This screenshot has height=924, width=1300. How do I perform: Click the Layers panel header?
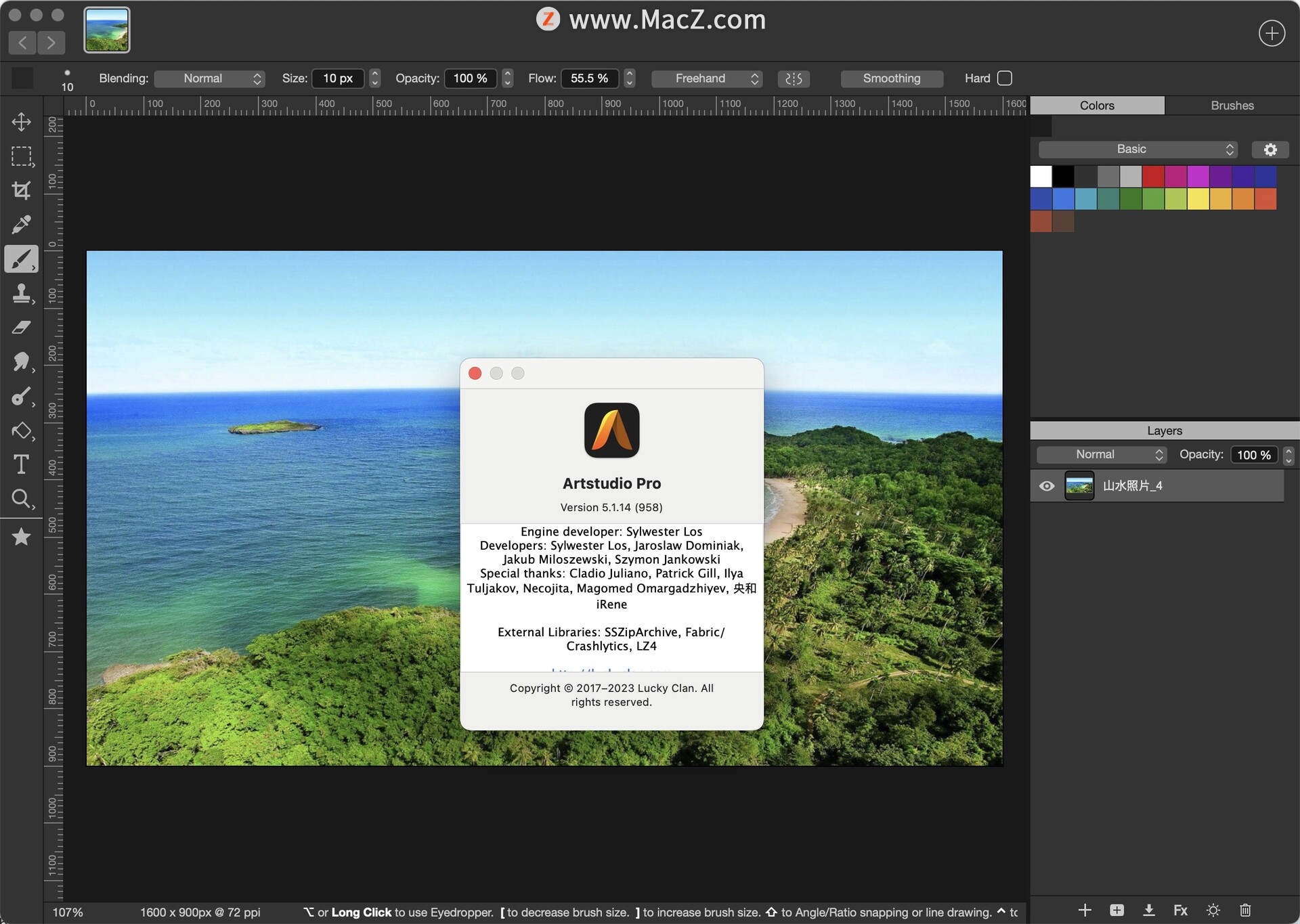tap(1165, 431)
